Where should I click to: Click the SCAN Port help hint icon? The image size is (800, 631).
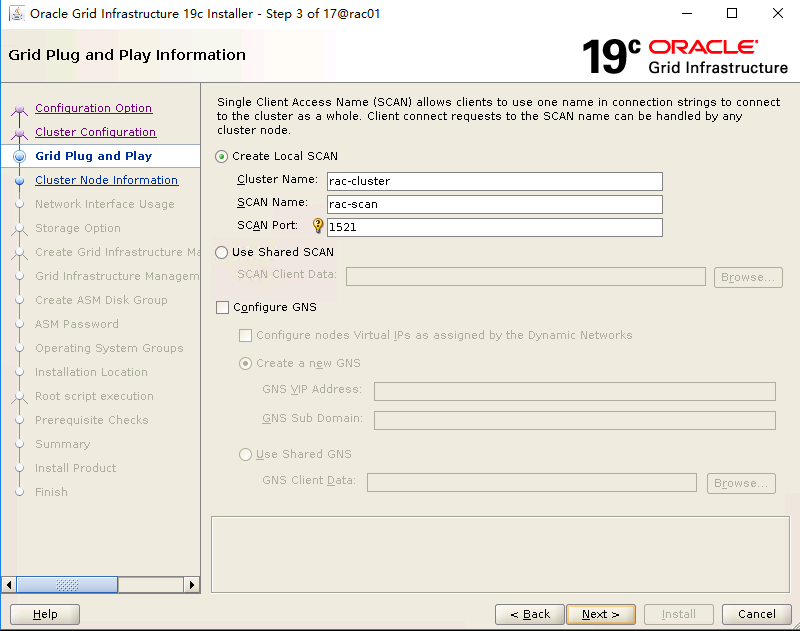pos(317,225)
